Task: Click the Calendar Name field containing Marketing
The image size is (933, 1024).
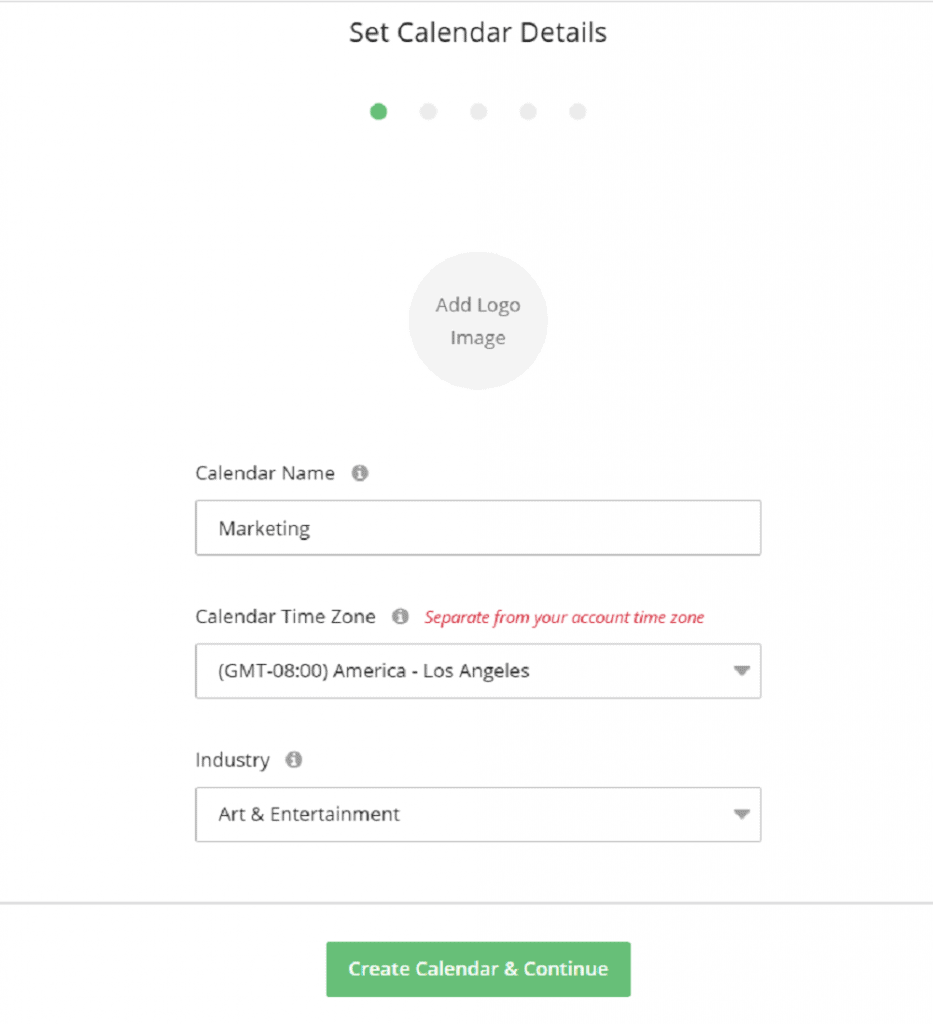Action: [x=478, y=528]
